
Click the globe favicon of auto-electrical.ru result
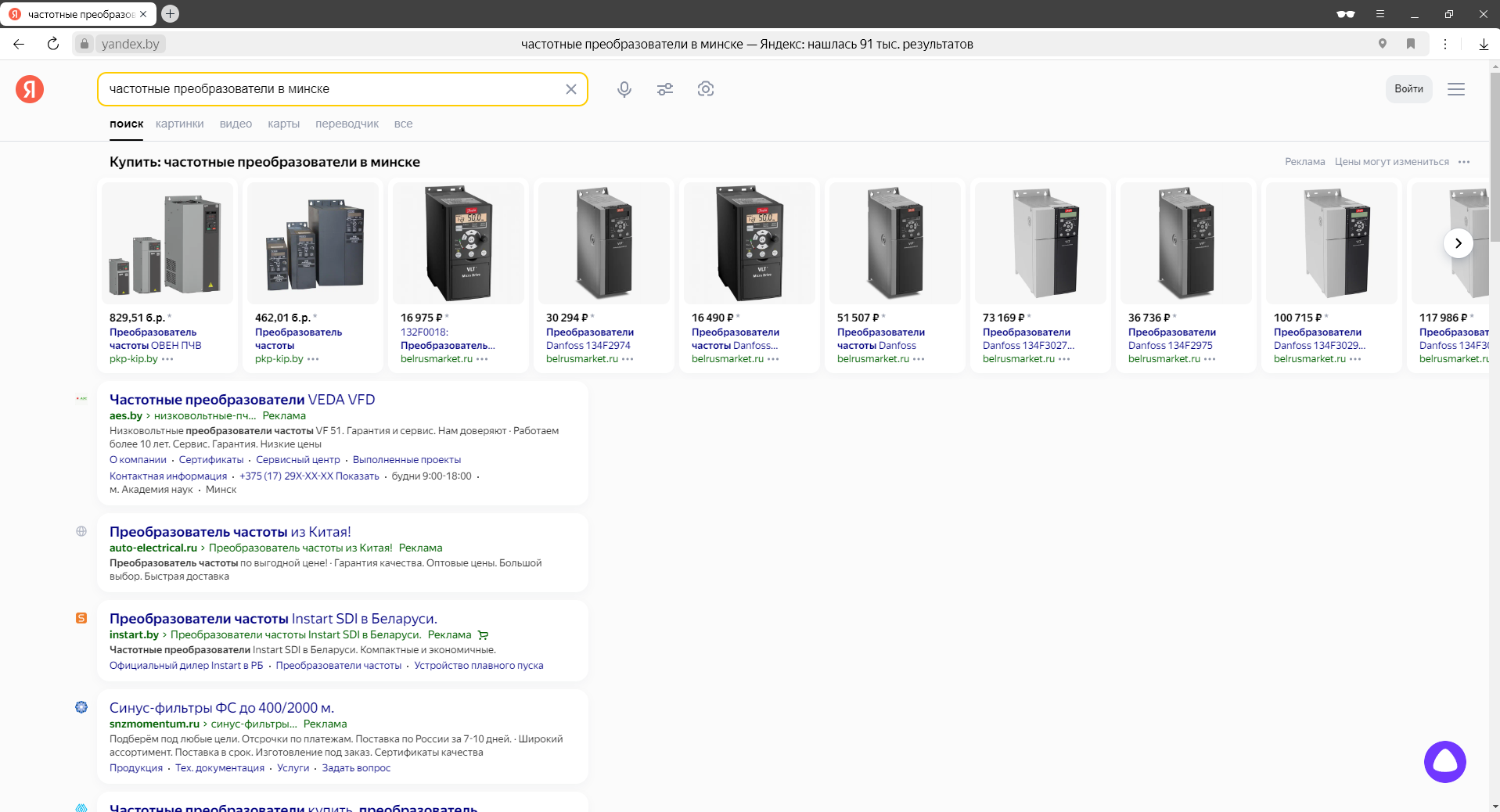(81, 531)
